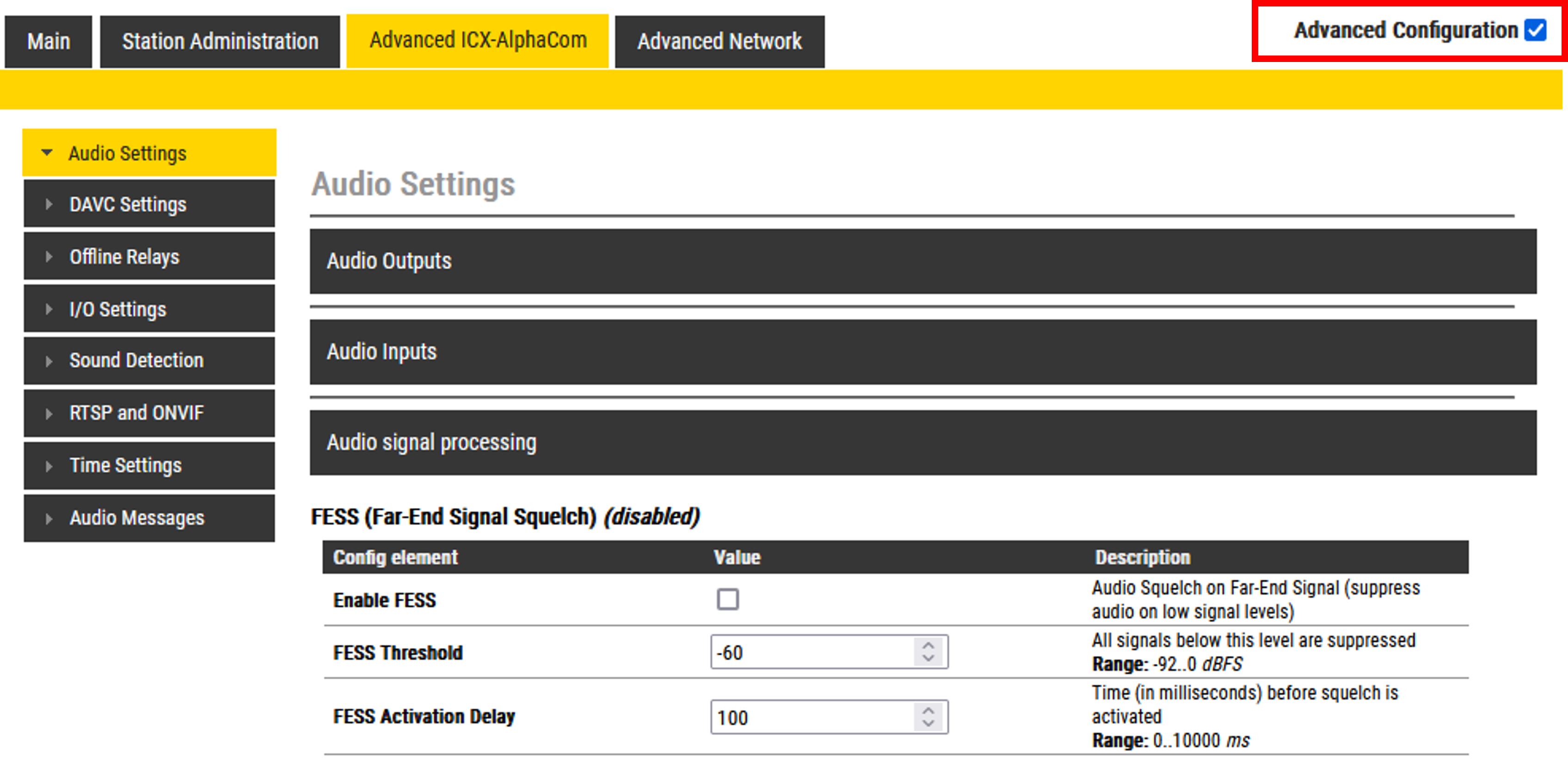
Task: Expand Audio Messages arrow icon
Action: (49, 519)
